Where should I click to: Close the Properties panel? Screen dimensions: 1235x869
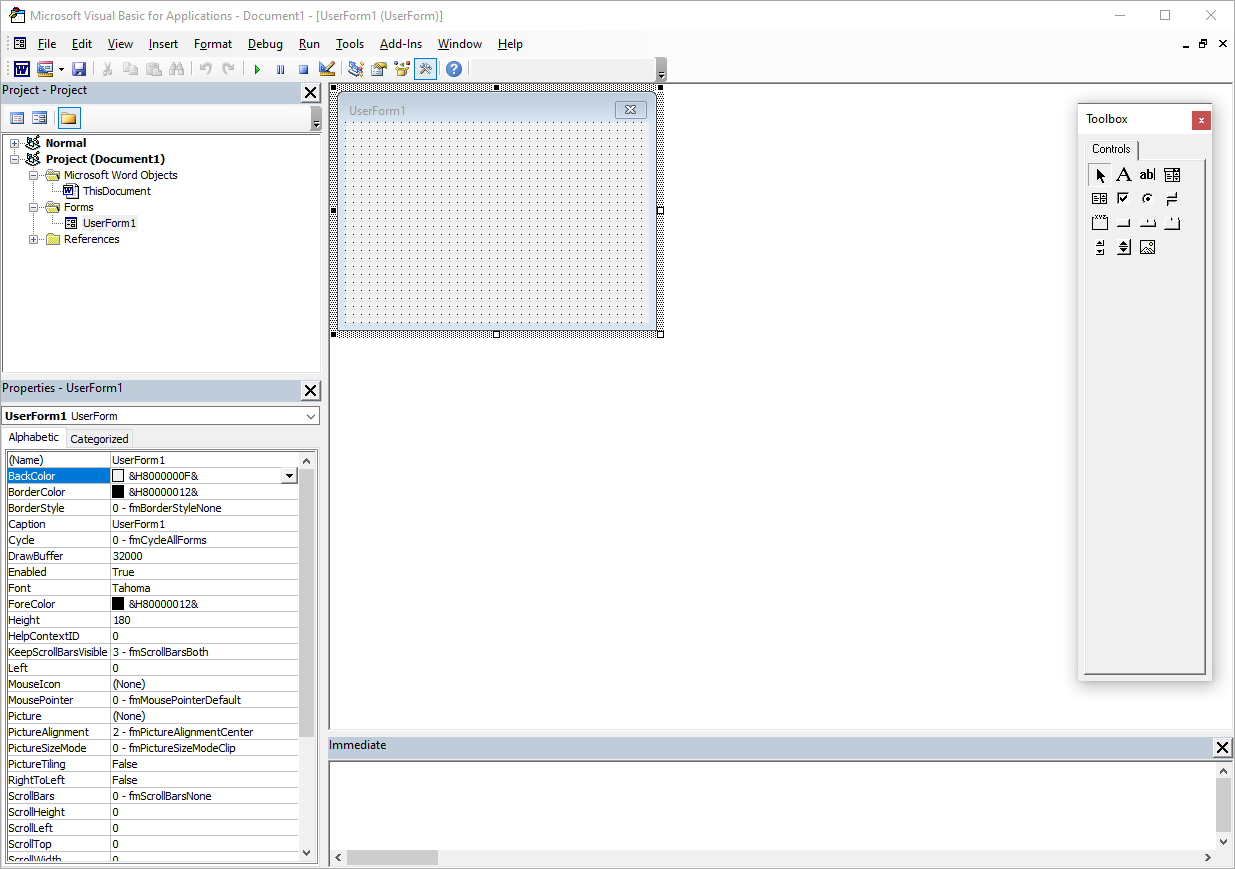[310, 391]
